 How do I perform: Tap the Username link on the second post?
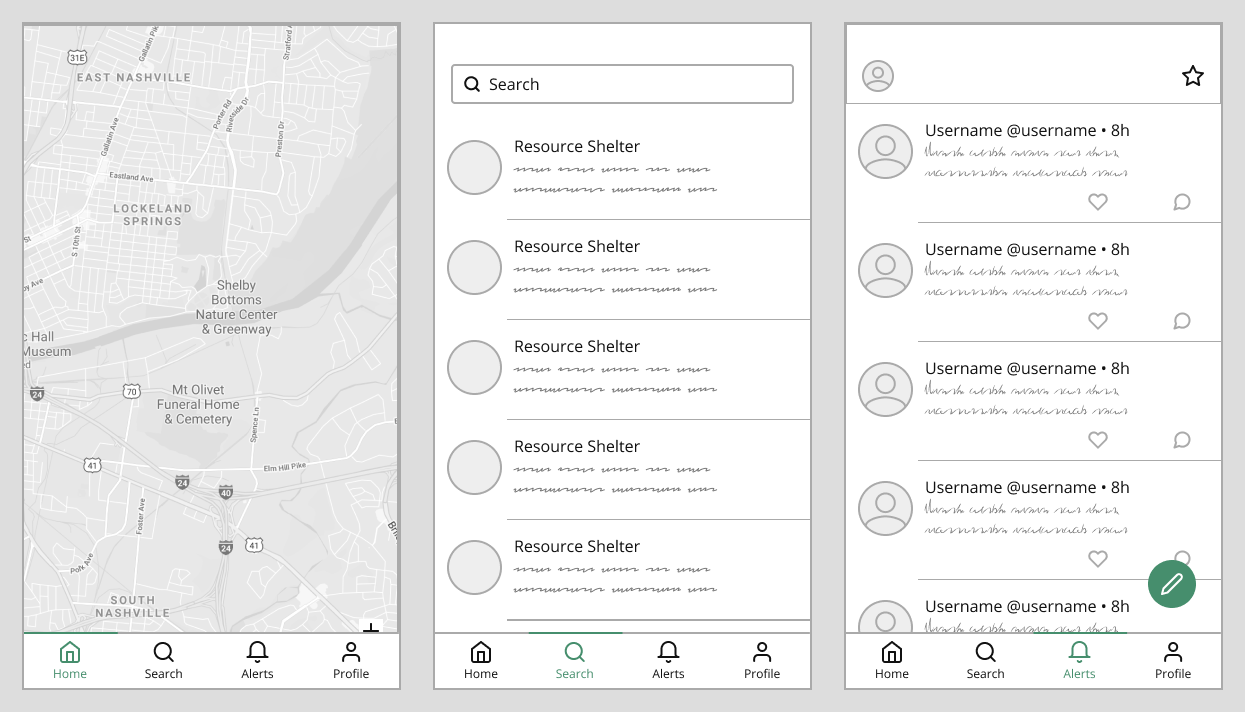[x=964, y=249]
